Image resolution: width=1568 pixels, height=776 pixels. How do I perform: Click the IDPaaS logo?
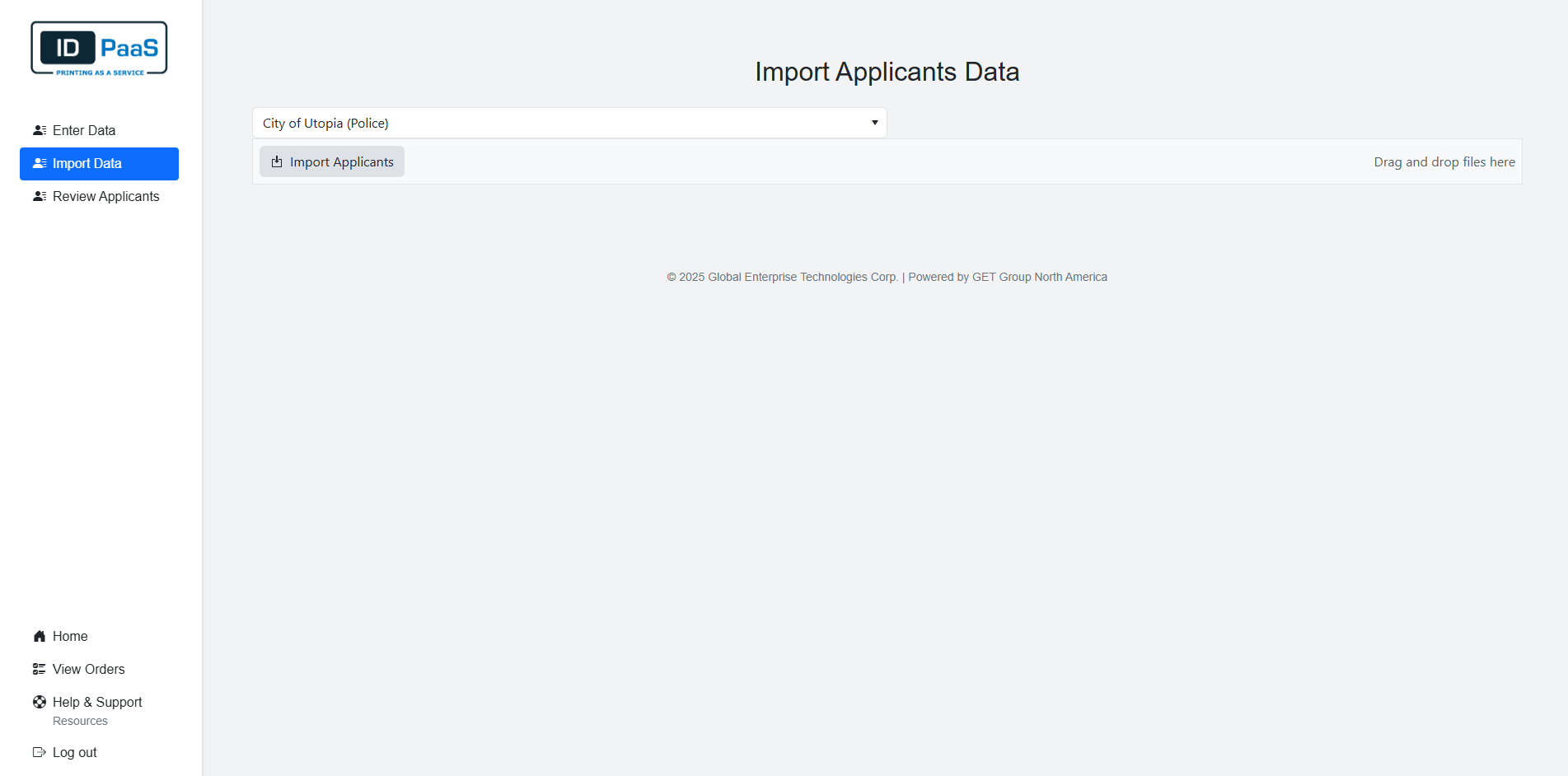(98, 48)
